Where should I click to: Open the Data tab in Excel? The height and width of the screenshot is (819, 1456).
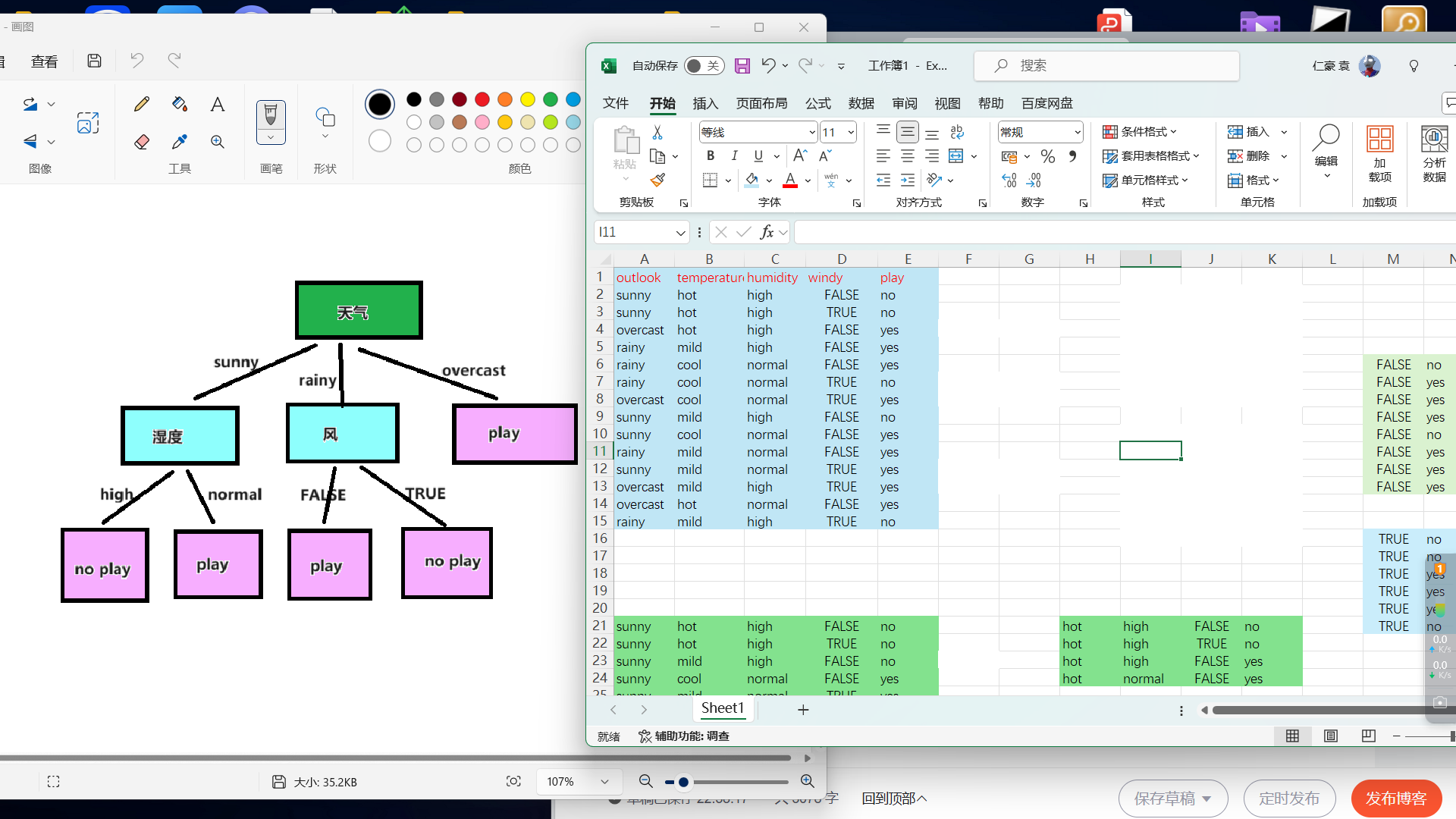click(x=861, y=103)
